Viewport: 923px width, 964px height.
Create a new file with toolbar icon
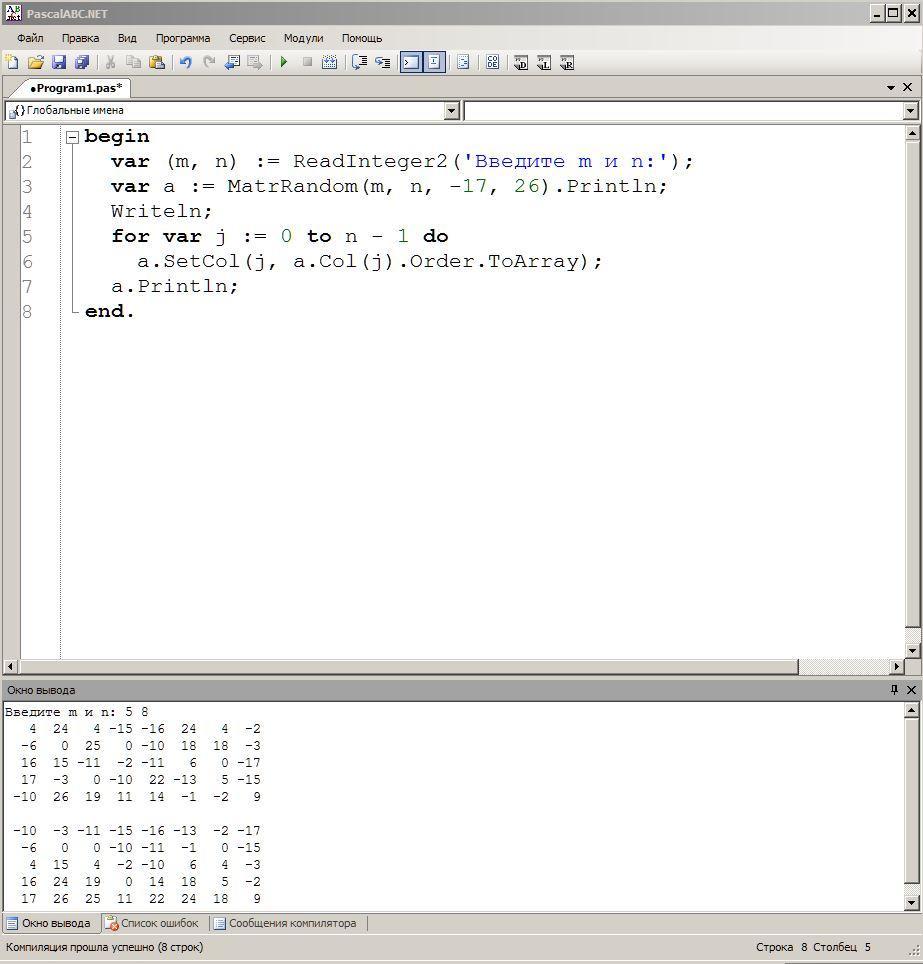pos(12,62)
